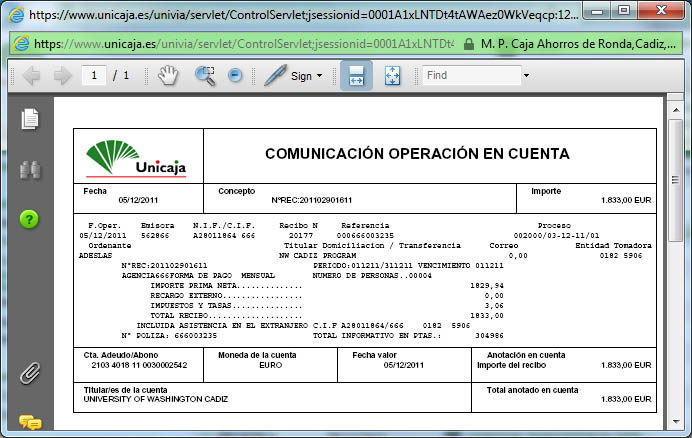The height and width of the screenshot is (438, 692).
Task: Click the Entidad Tomadora value 0182 5906
Action: 621,256
